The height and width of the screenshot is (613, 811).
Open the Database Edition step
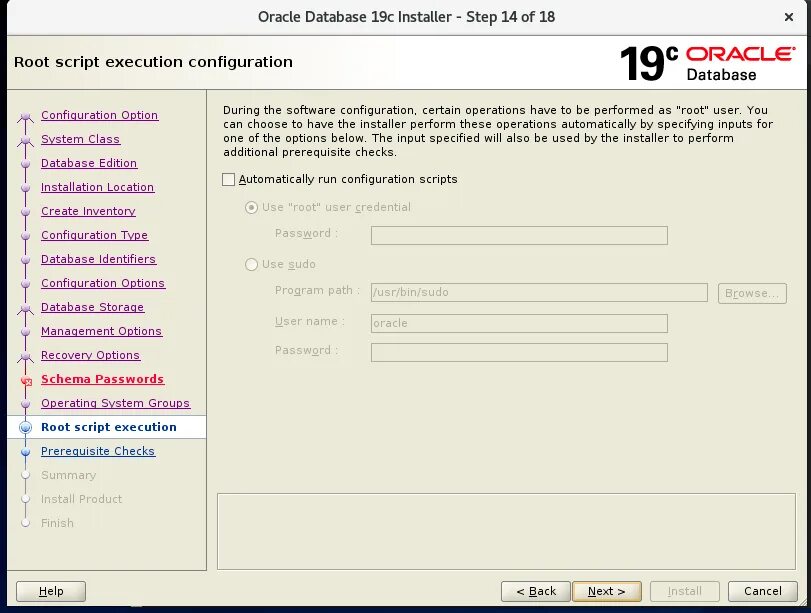click(x=89, y=163)
